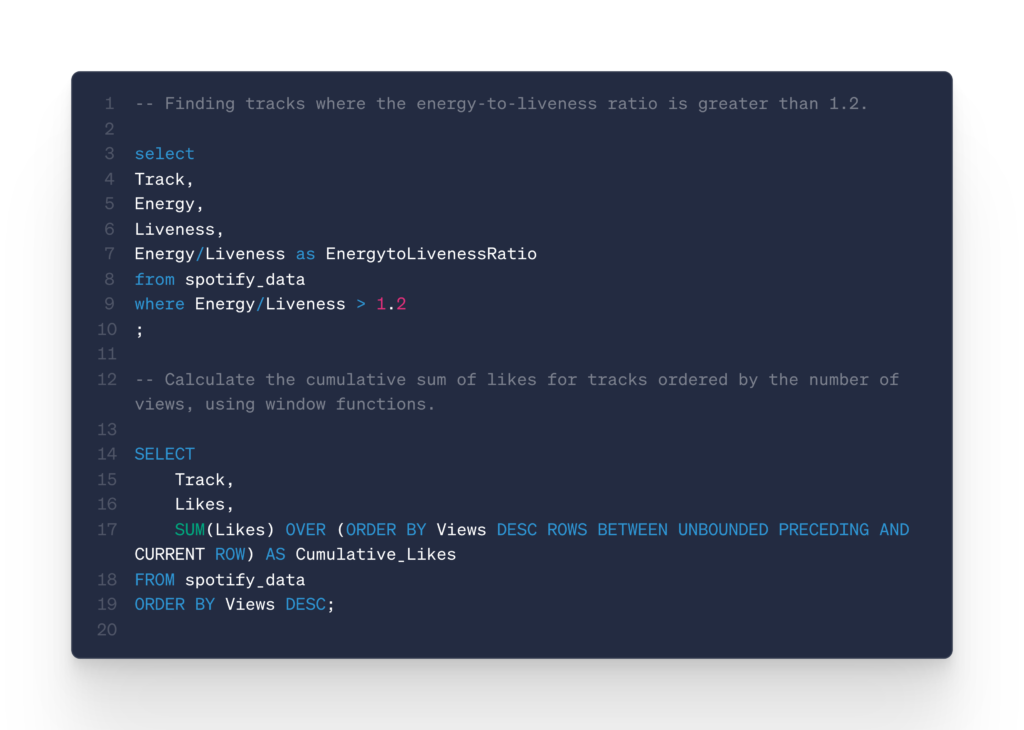Click the uppercase SELECT keyword on line 14
Screen dimensions: 1024x730
click(x=164, y=454)
